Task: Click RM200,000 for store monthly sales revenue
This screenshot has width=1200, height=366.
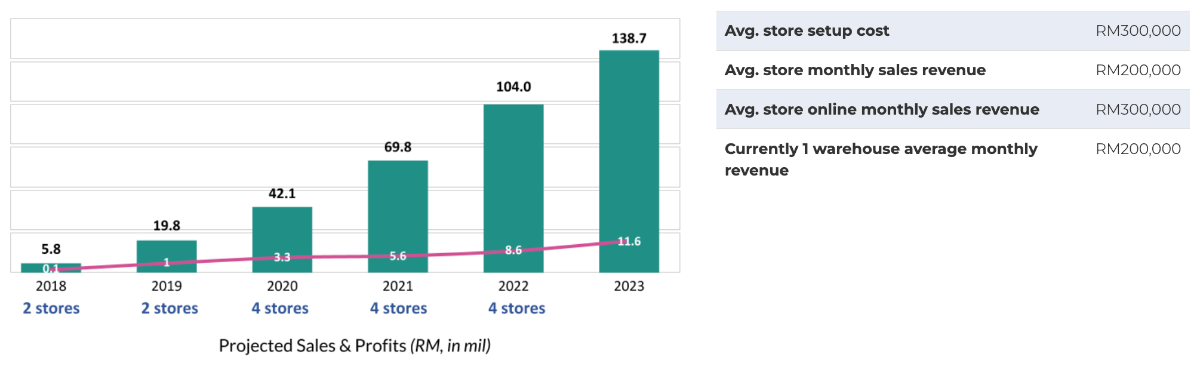Action: (1138, 70)
